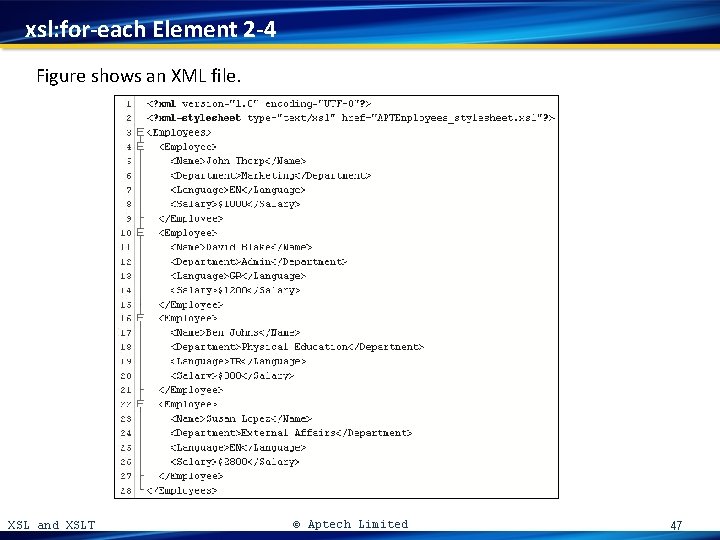Collapse the Employee fold marker on line 10
The height and width of the screenshot is (540, 720).
tap(141, 233)
